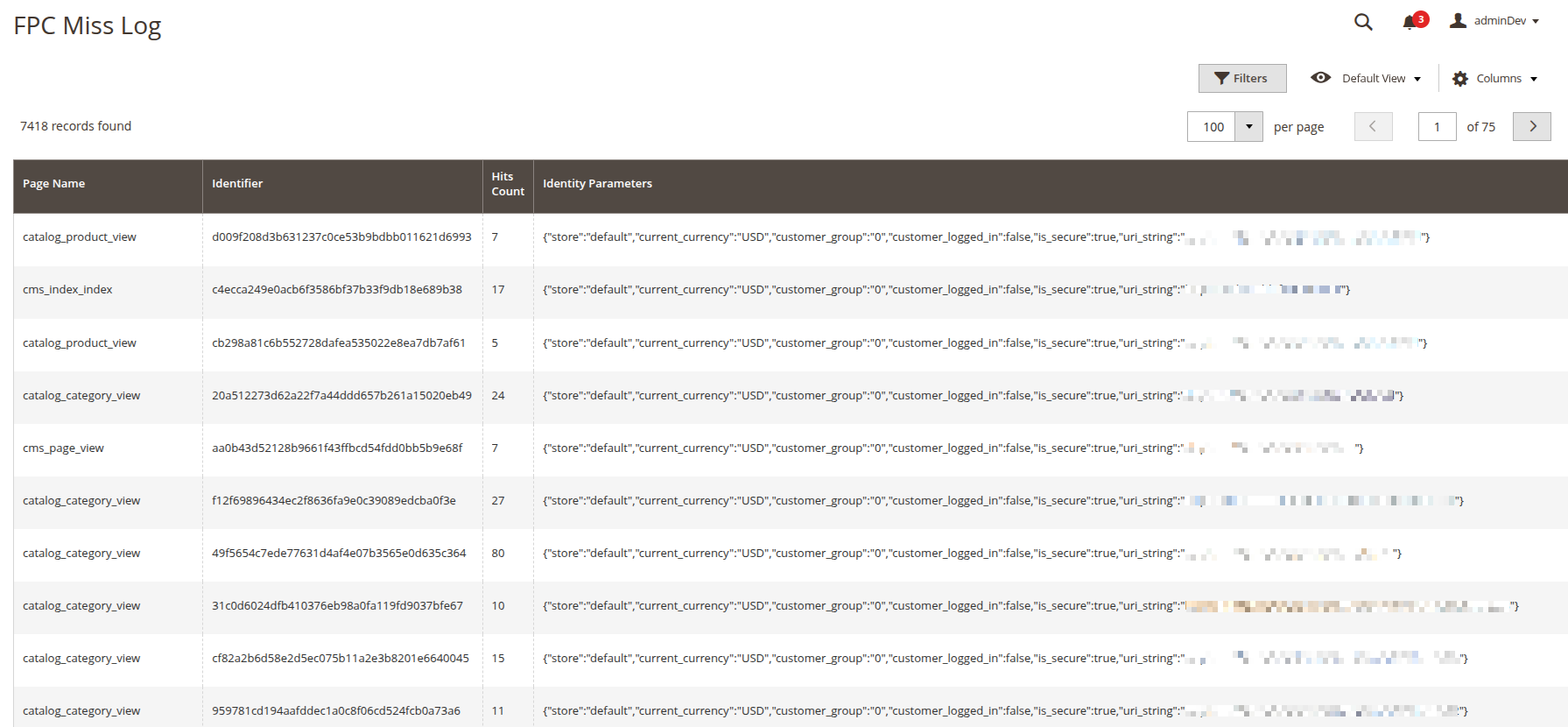Click the hits count value 80
Viewport: 1568px width, 727px height.
tap(498, 554)
